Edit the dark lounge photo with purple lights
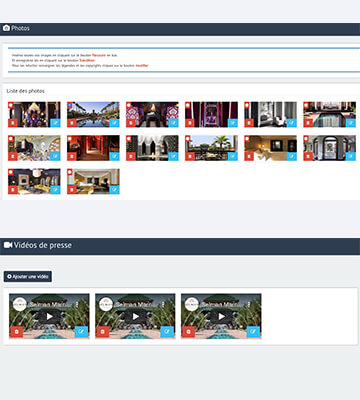The height and width of the screenshot is (400, 360). tap(55, 123)
